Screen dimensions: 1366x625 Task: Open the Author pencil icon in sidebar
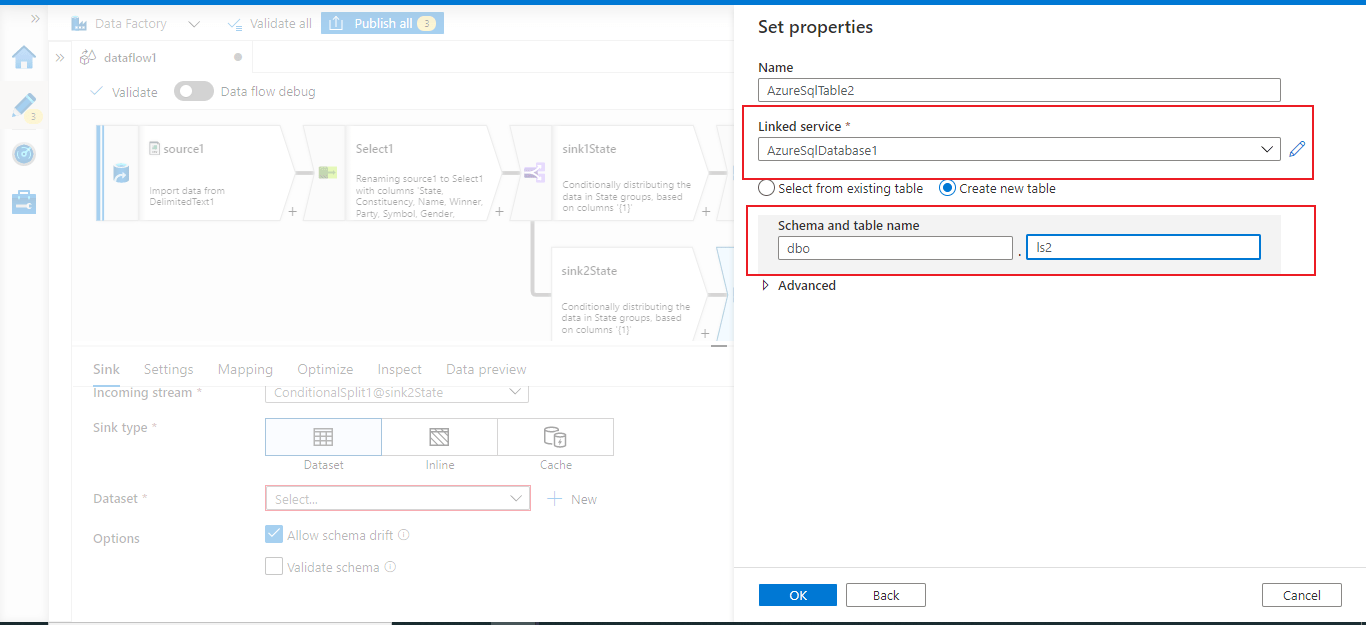[24, 105]
